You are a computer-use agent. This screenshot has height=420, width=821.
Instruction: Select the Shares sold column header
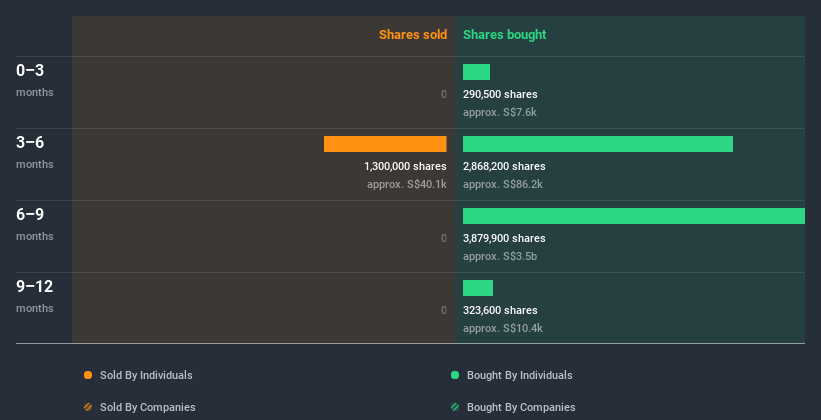point(412,35)
